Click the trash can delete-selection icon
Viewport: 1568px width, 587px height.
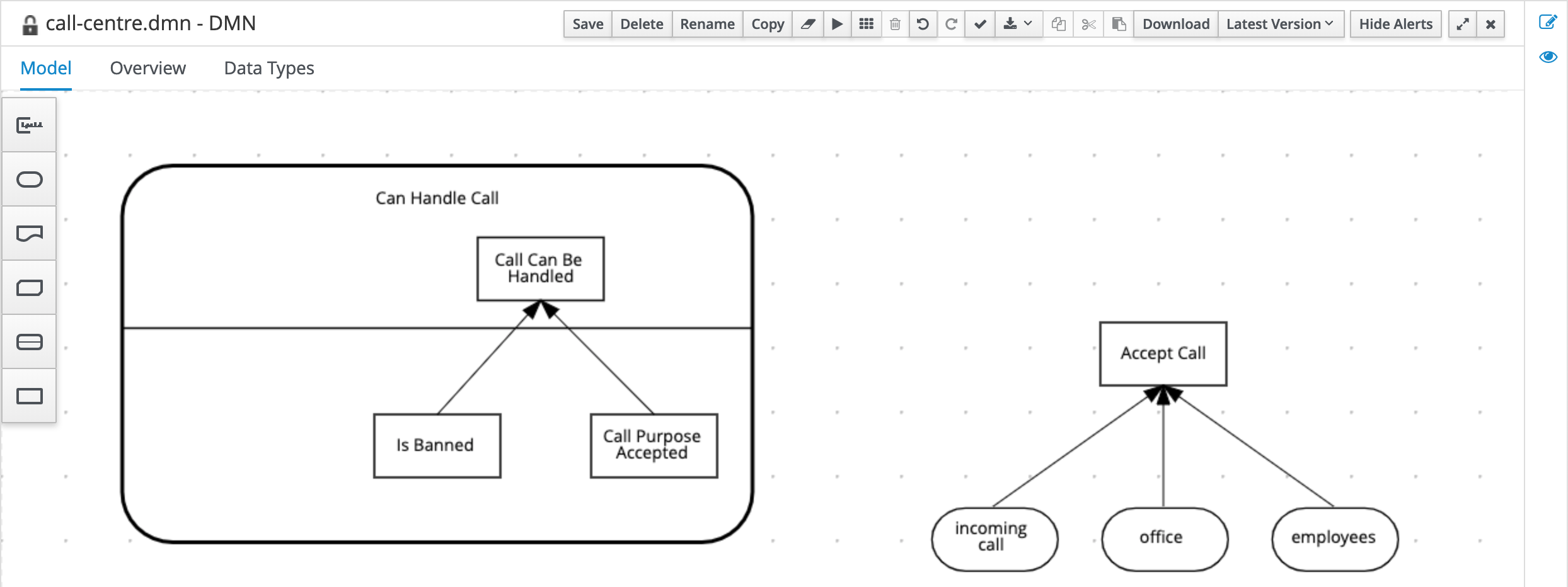(895, 24)
